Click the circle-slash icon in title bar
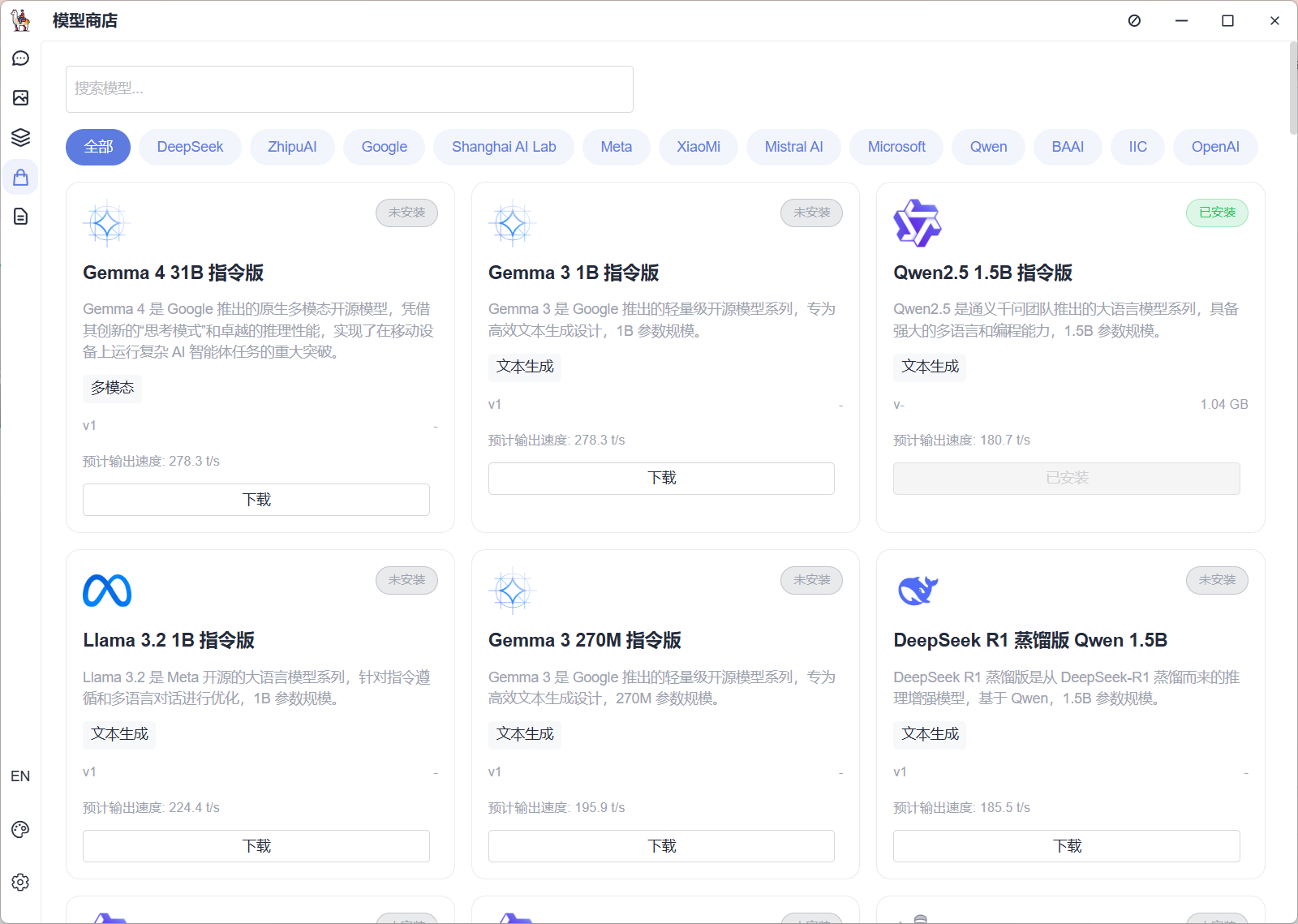This screenshot has height=924, width=1298. point(1134,20)
